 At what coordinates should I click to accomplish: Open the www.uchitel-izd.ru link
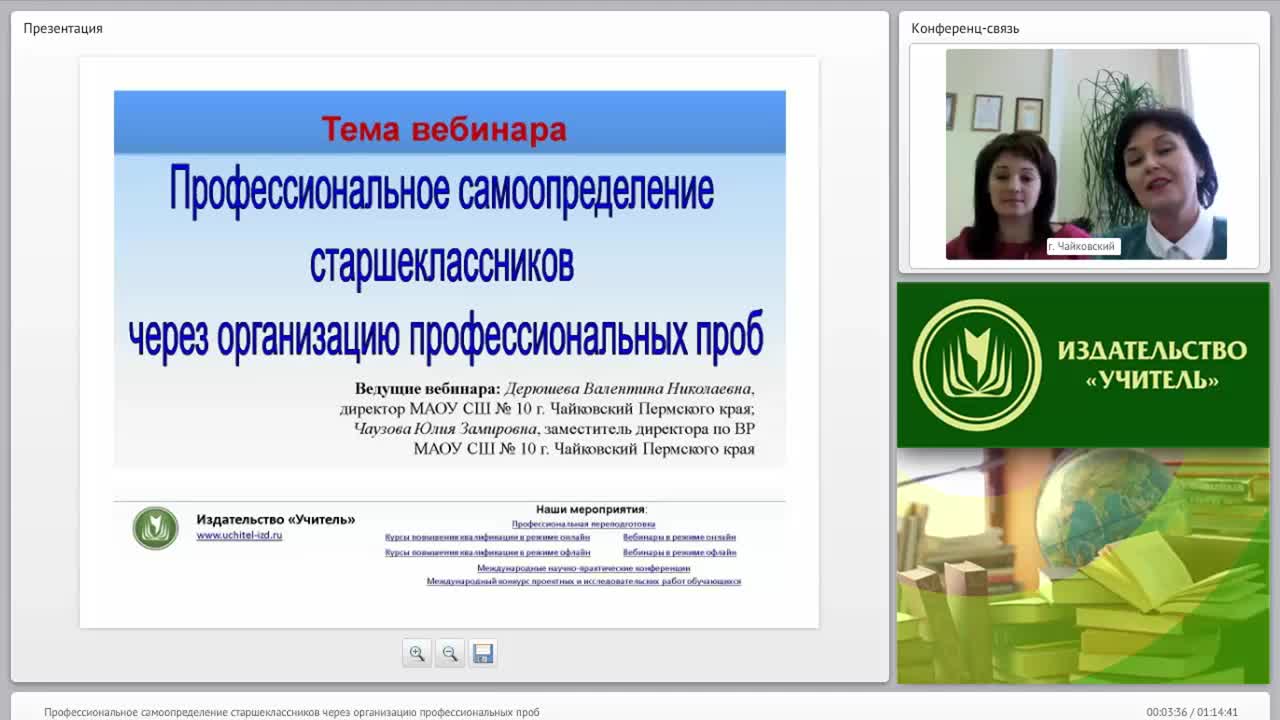(239, 536)
